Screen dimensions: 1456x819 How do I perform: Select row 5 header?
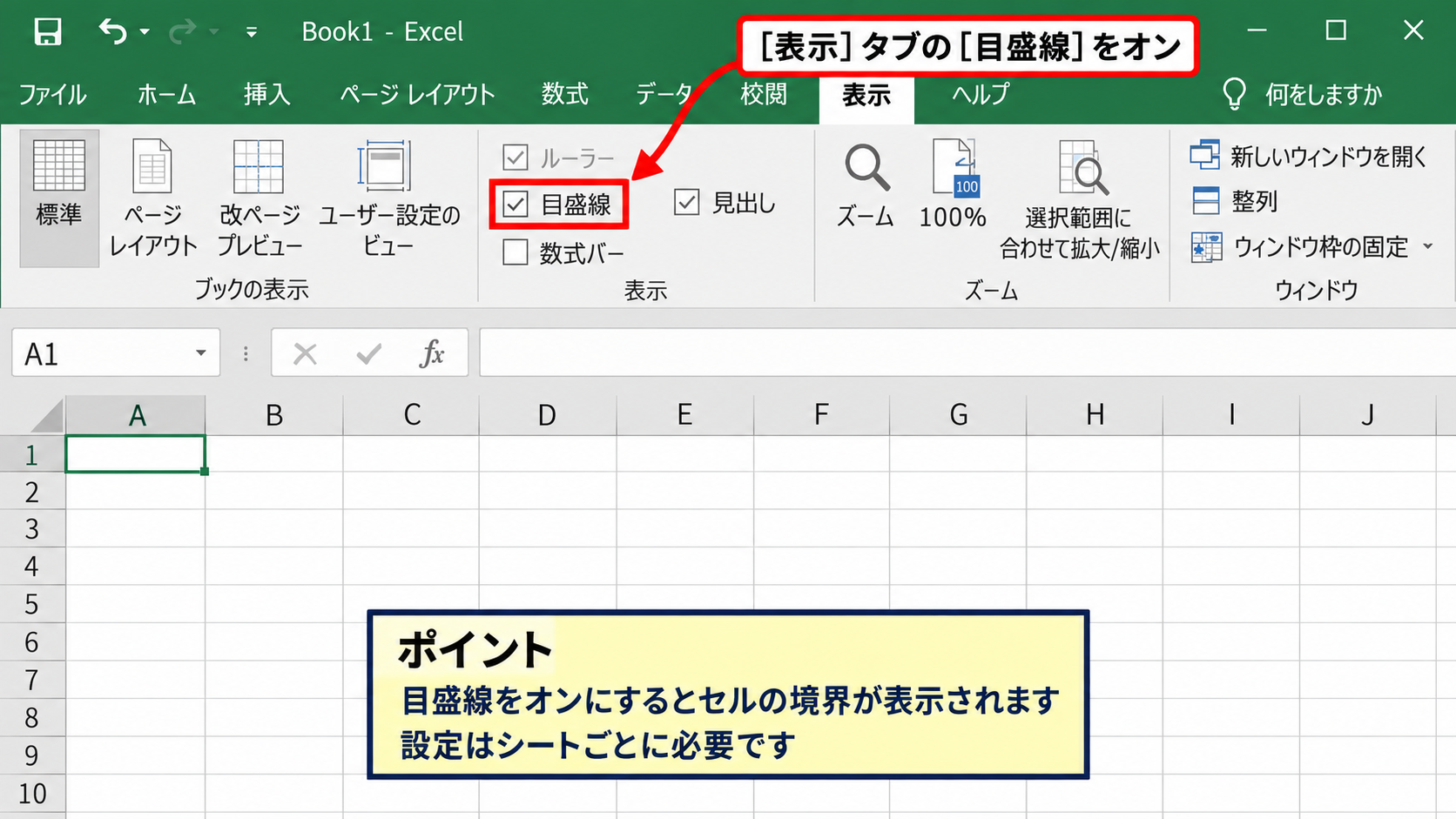32,604
